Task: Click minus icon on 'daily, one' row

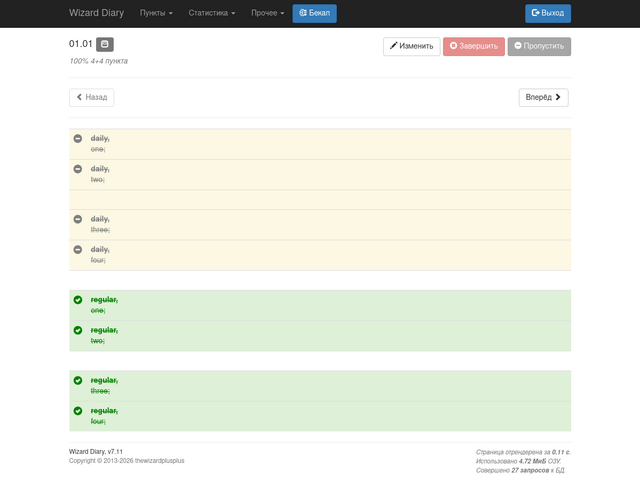Action: click(x=78, y=139)
